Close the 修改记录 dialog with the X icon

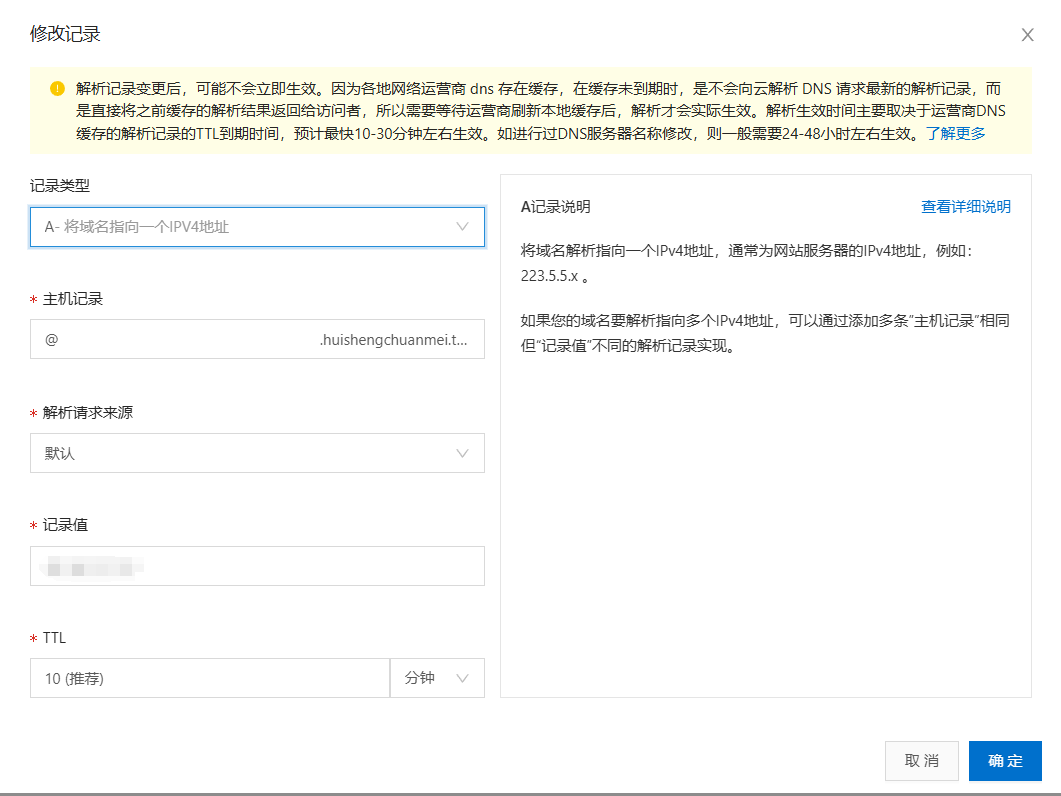[1027, 35]
